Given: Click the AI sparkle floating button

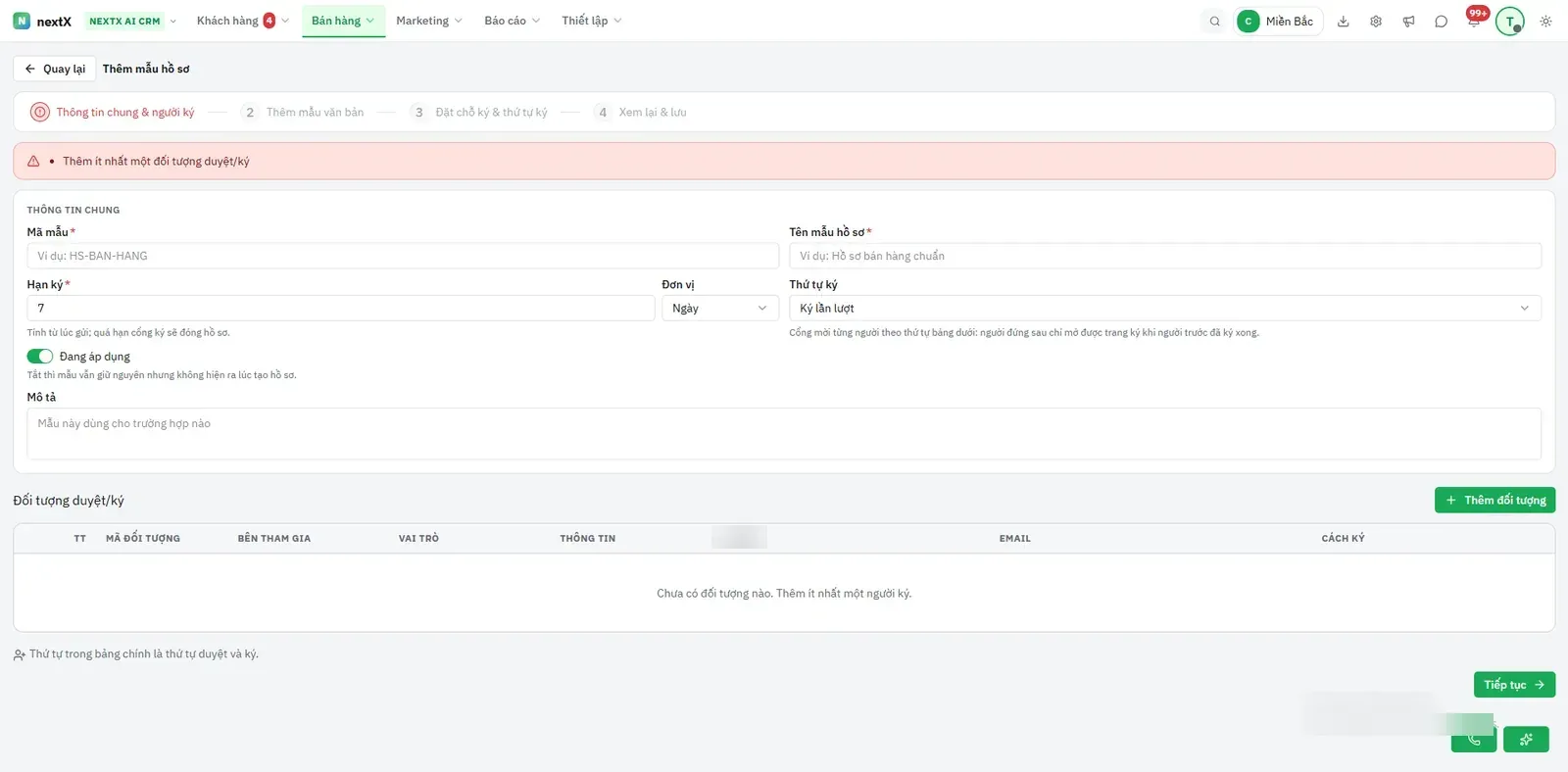Looking at the screenshot, I should (1526, 740).
